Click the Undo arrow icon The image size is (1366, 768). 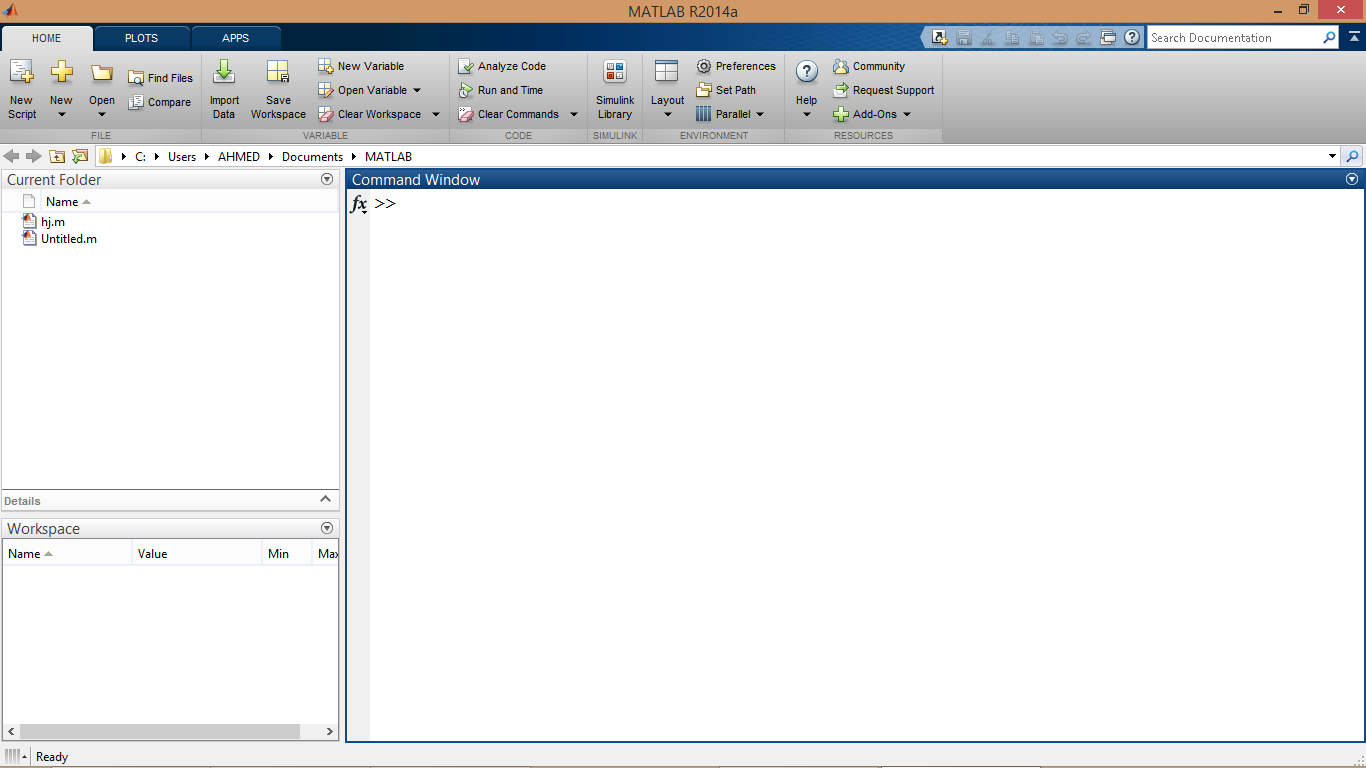[1060, 38]
